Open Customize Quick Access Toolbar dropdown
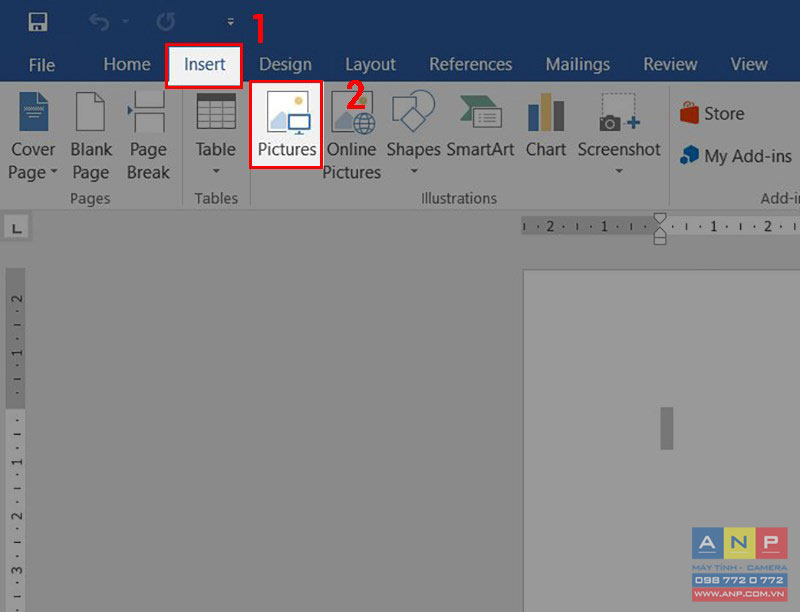This screenshot has width=800, height=612. tap(231, 22)
